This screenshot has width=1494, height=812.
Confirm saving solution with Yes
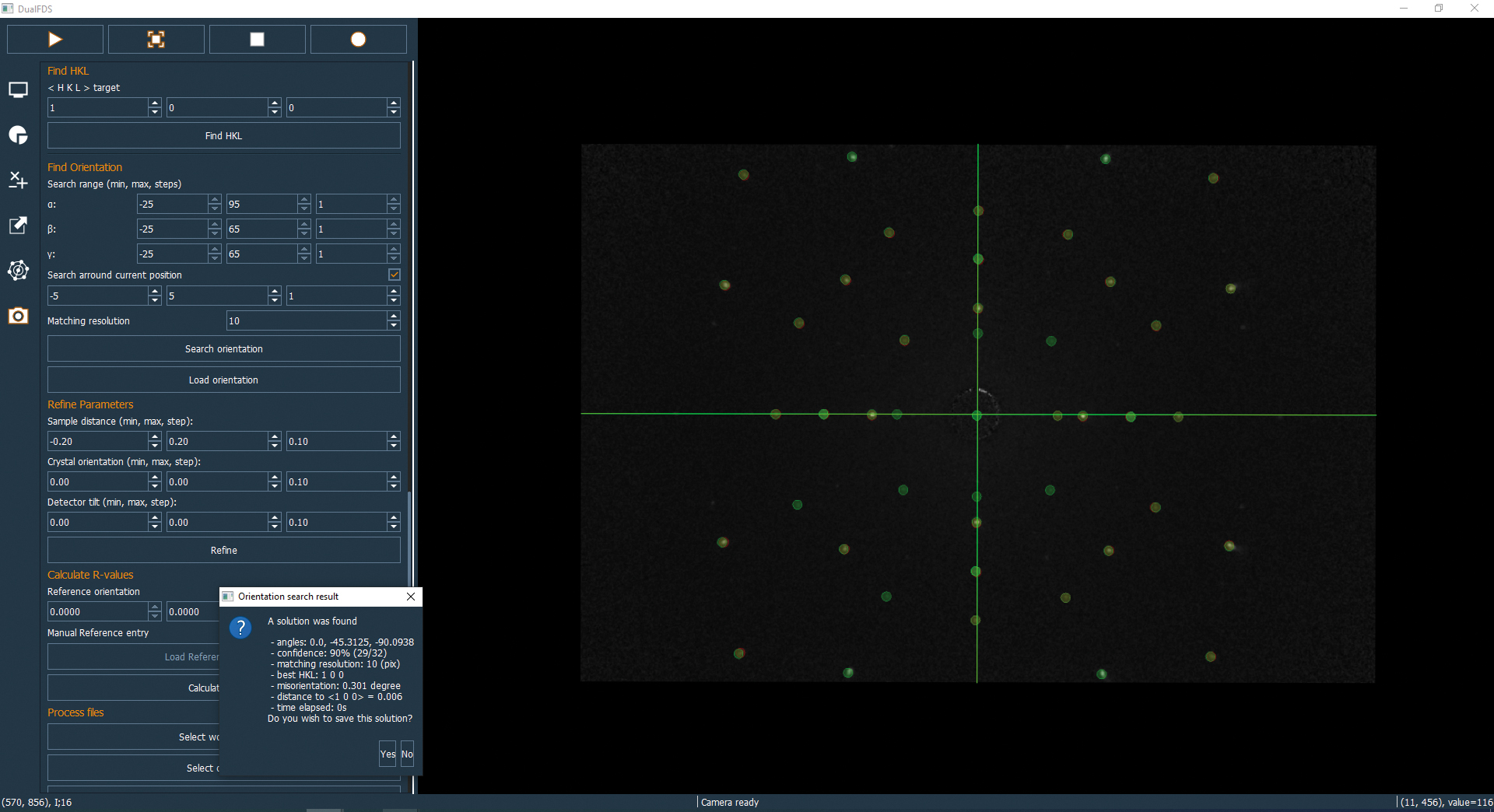point(388,754)
